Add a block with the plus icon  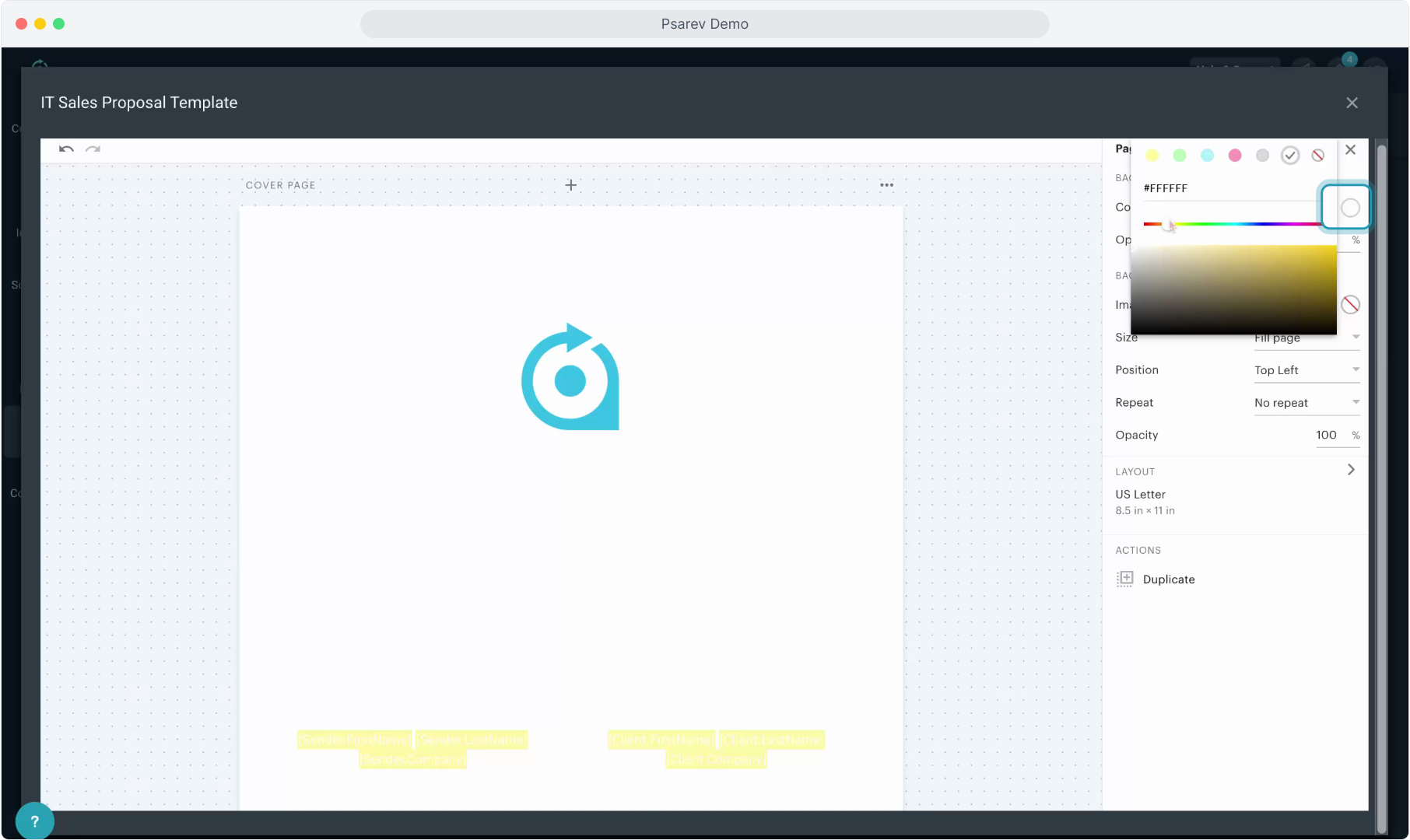point(570,185)
